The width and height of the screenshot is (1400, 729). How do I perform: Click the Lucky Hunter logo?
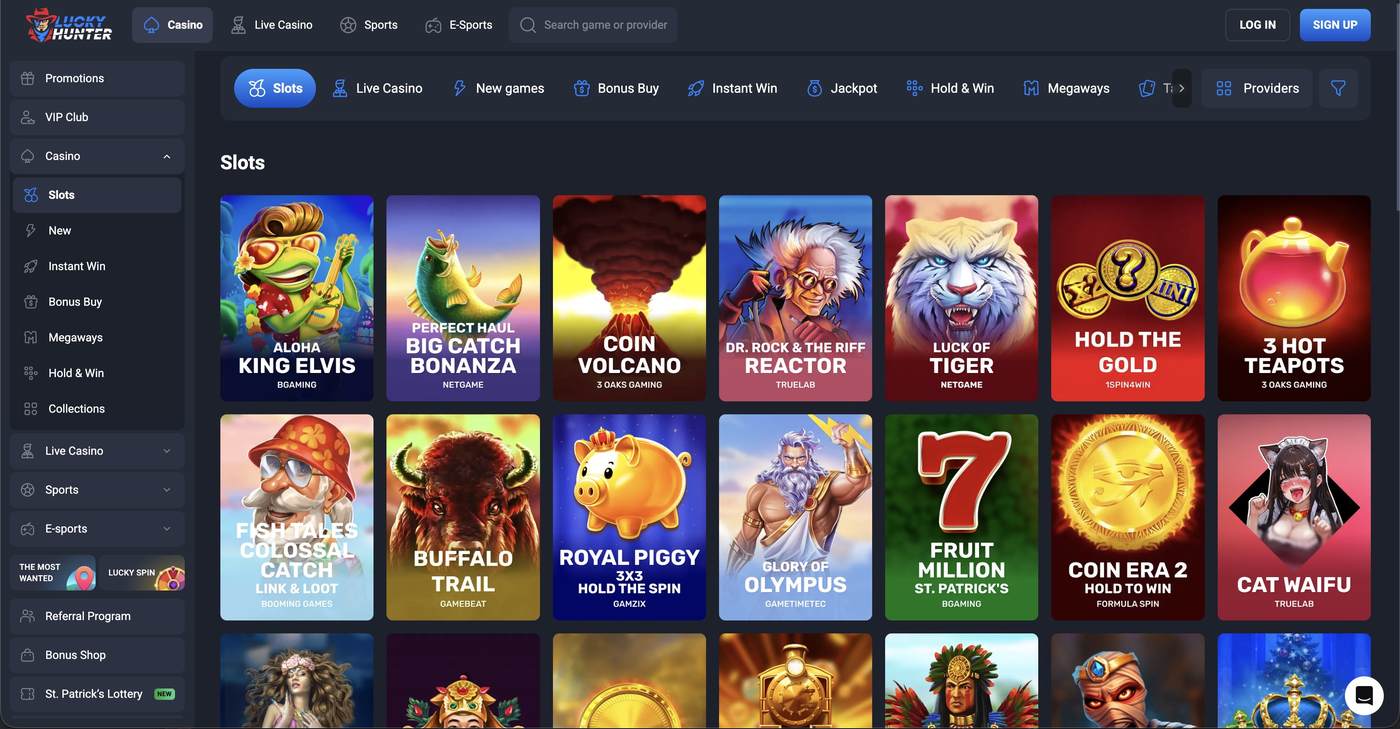(69, 25)
